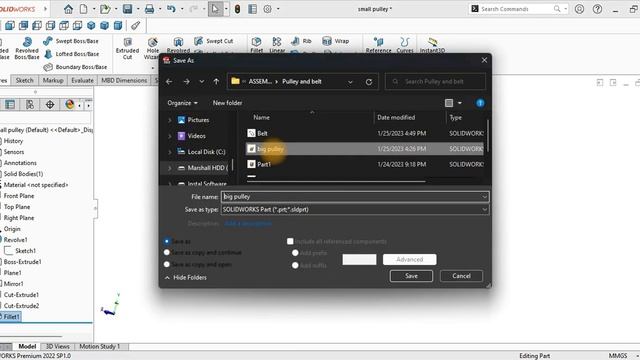The height and width of the screenshot is (360, 640).
Task: Select Swept Boss/Base tool
Action: click(x=71, y=41)
